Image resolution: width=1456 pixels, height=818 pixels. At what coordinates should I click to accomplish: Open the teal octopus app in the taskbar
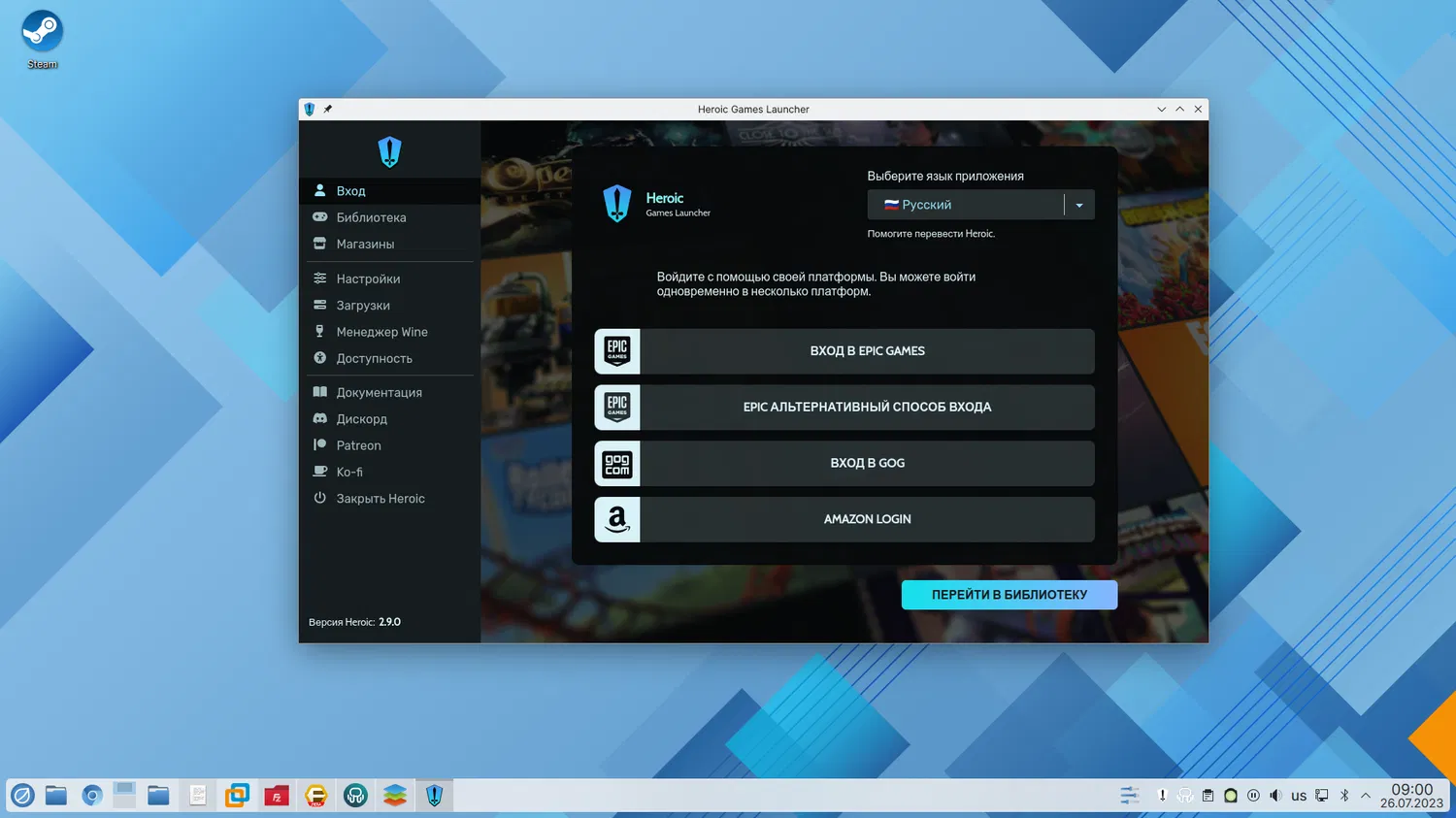click(355, 796)
